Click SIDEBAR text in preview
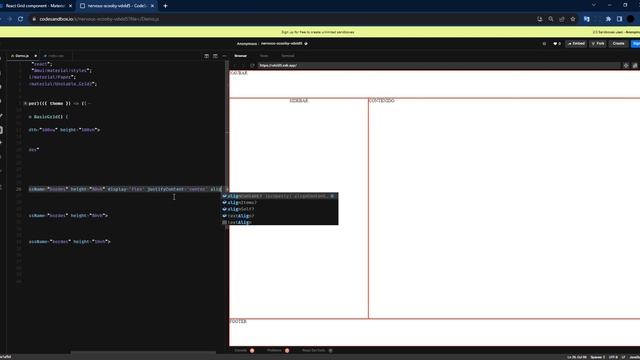 [299, 100]
